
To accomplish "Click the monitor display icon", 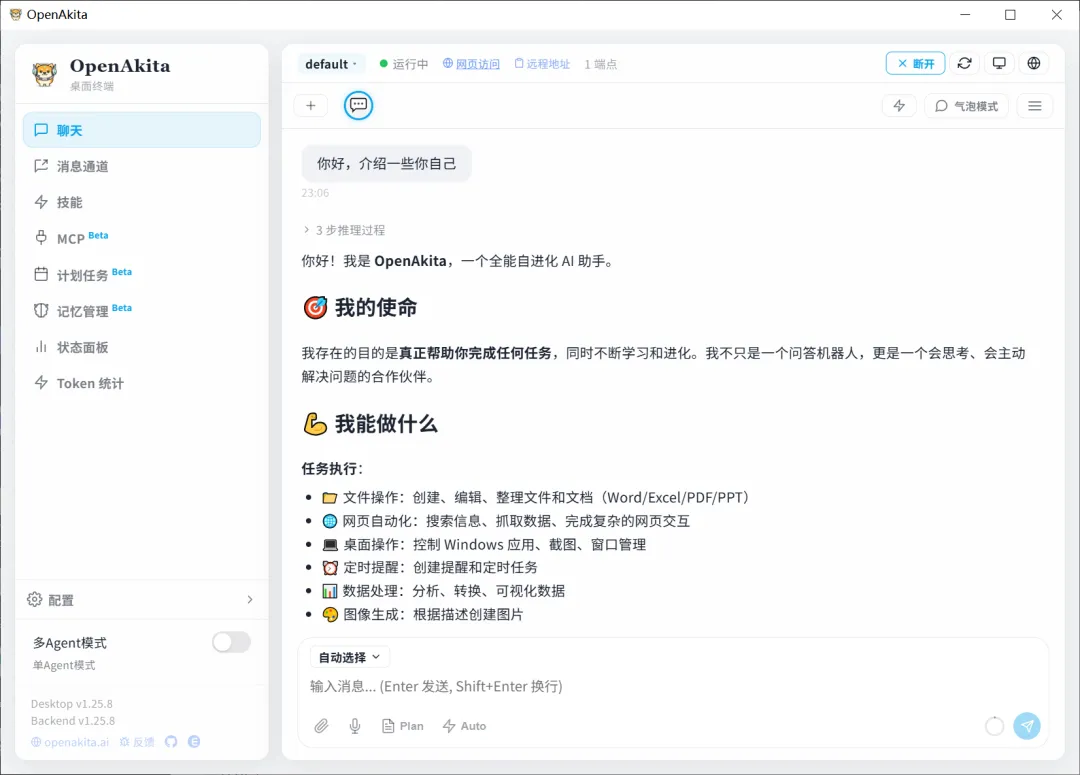I will [x=999, y=63].
